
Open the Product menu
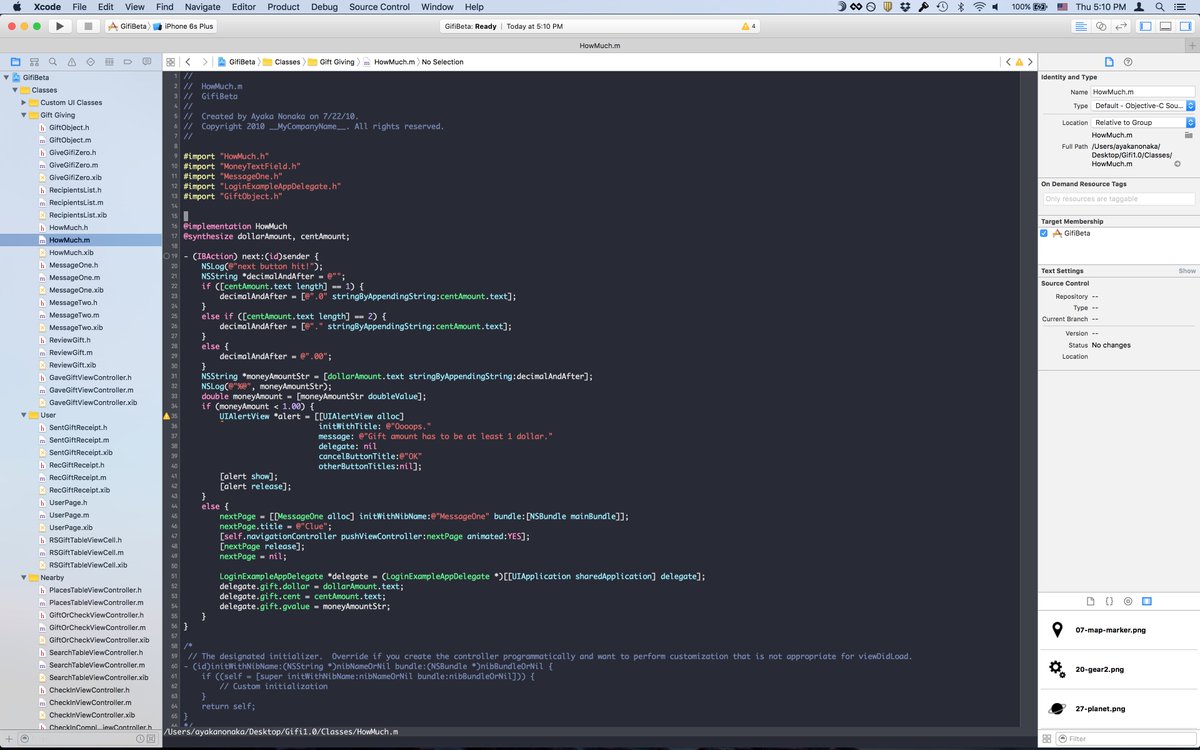coord(283,7)
